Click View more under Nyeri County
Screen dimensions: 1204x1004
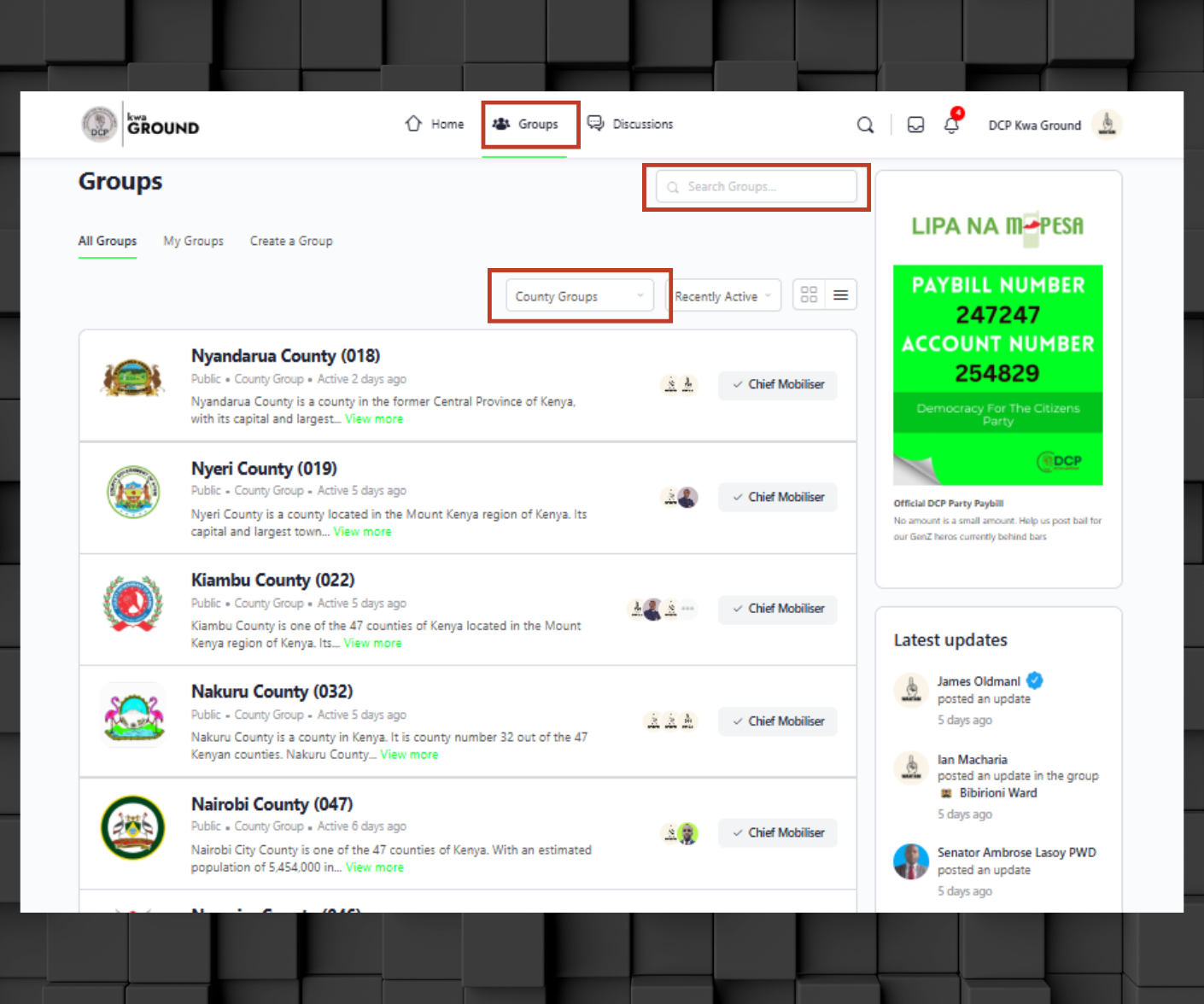[x=362, y=531]
